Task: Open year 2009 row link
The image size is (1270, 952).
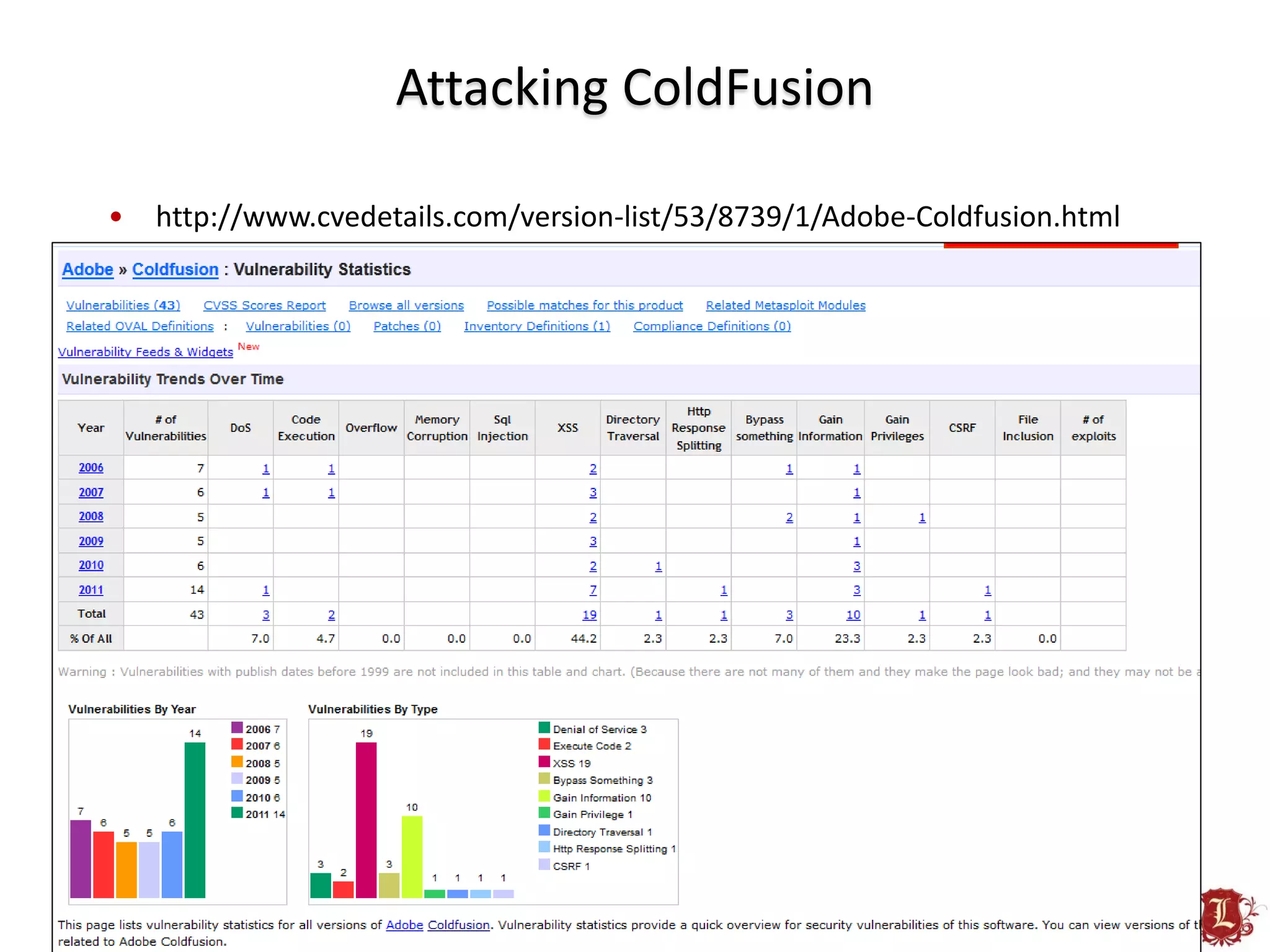Action: [91, 541]
